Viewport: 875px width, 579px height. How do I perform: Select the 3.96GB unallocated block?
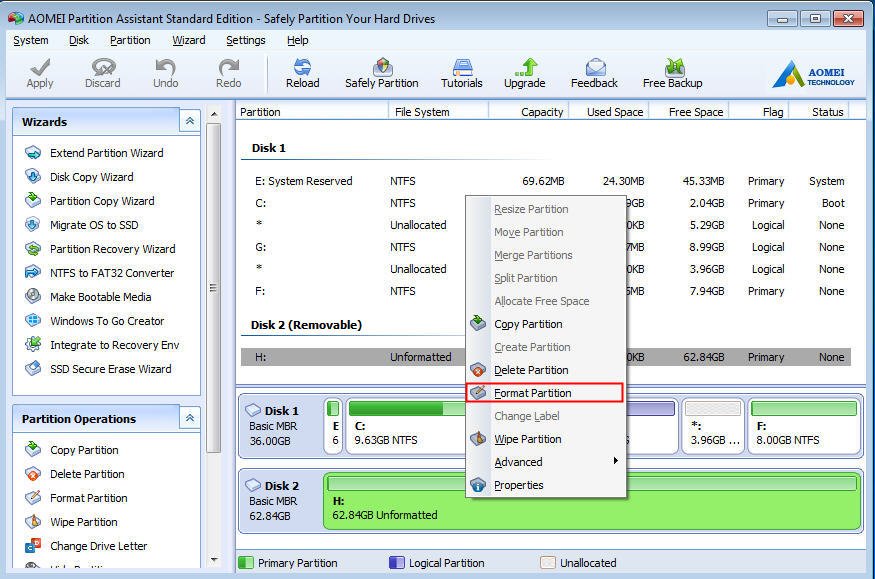[x=714, y=426]
